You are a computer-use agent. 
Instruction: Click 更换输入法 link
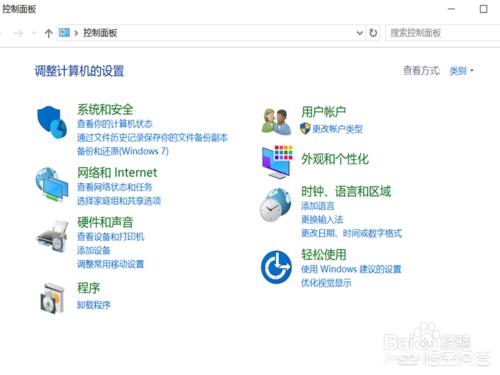[322, 219]
